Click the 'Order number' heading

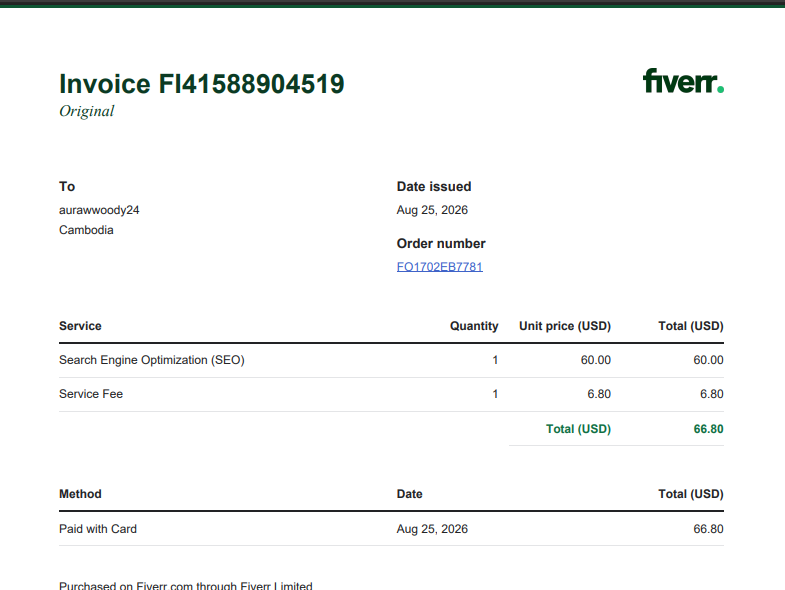pyautogui.click(x=441, y=243)
